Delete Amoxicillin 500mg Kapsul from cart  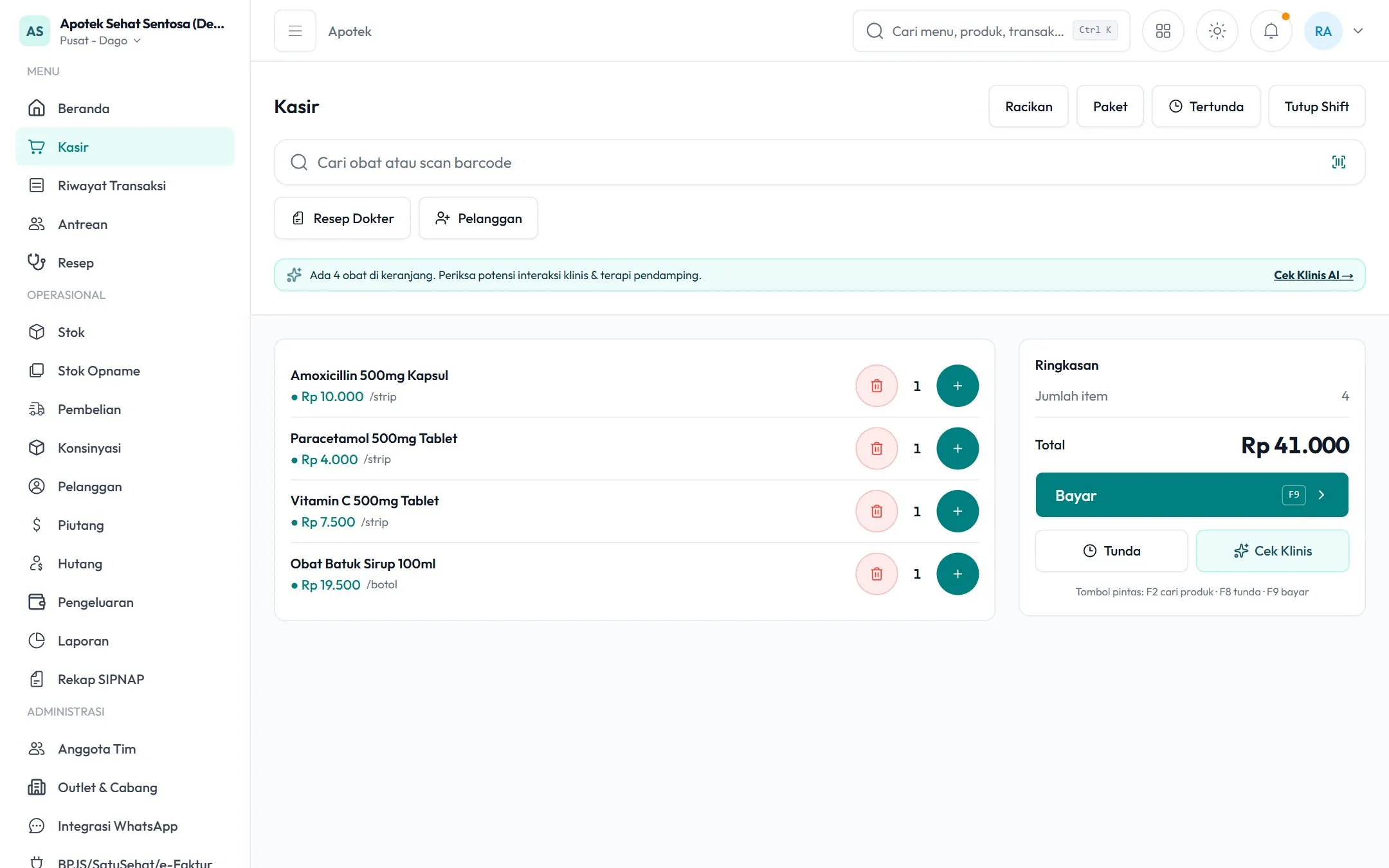(x=876, y=386)
